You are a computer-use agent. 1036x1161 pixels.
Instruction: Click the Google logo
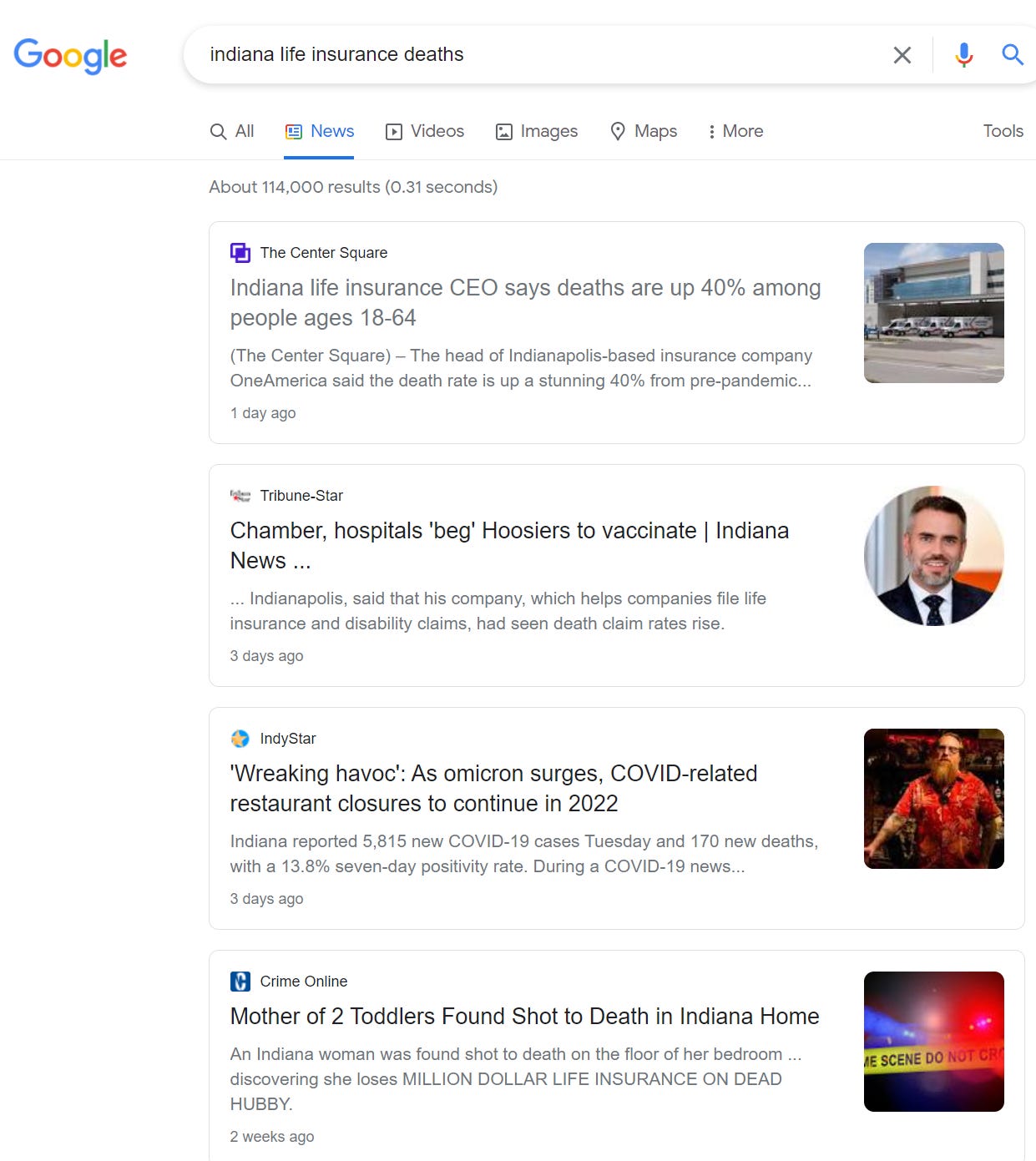[70, 56]
